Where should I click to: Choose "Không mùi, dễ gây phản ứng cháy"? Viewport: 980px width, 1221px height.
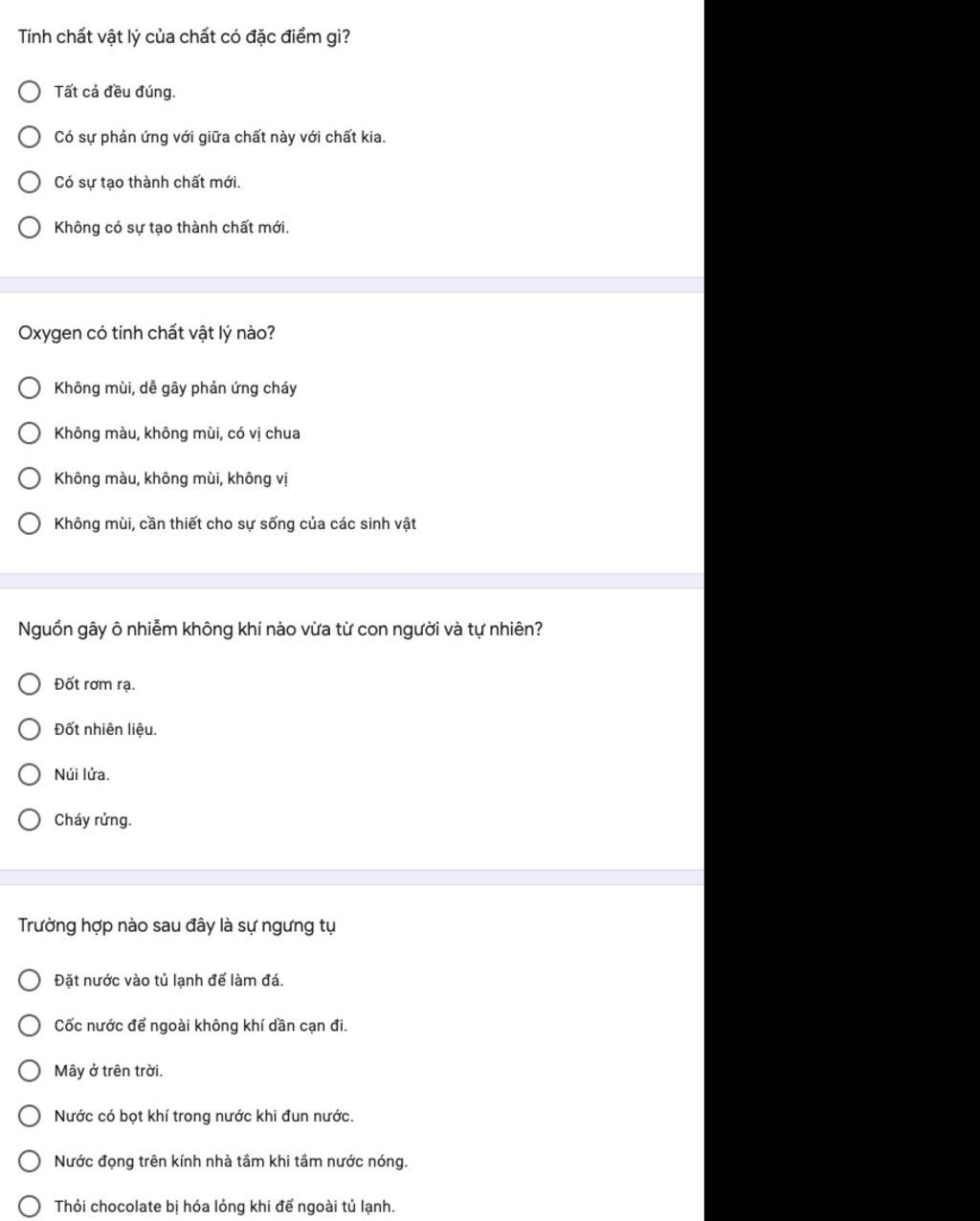(x=30, y=388)
